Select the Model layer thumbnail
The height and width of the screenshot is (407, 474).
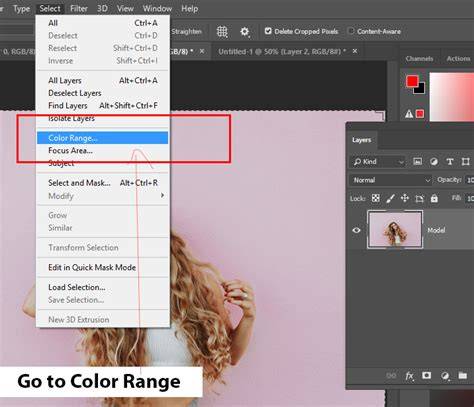click(x=395, y=230)
